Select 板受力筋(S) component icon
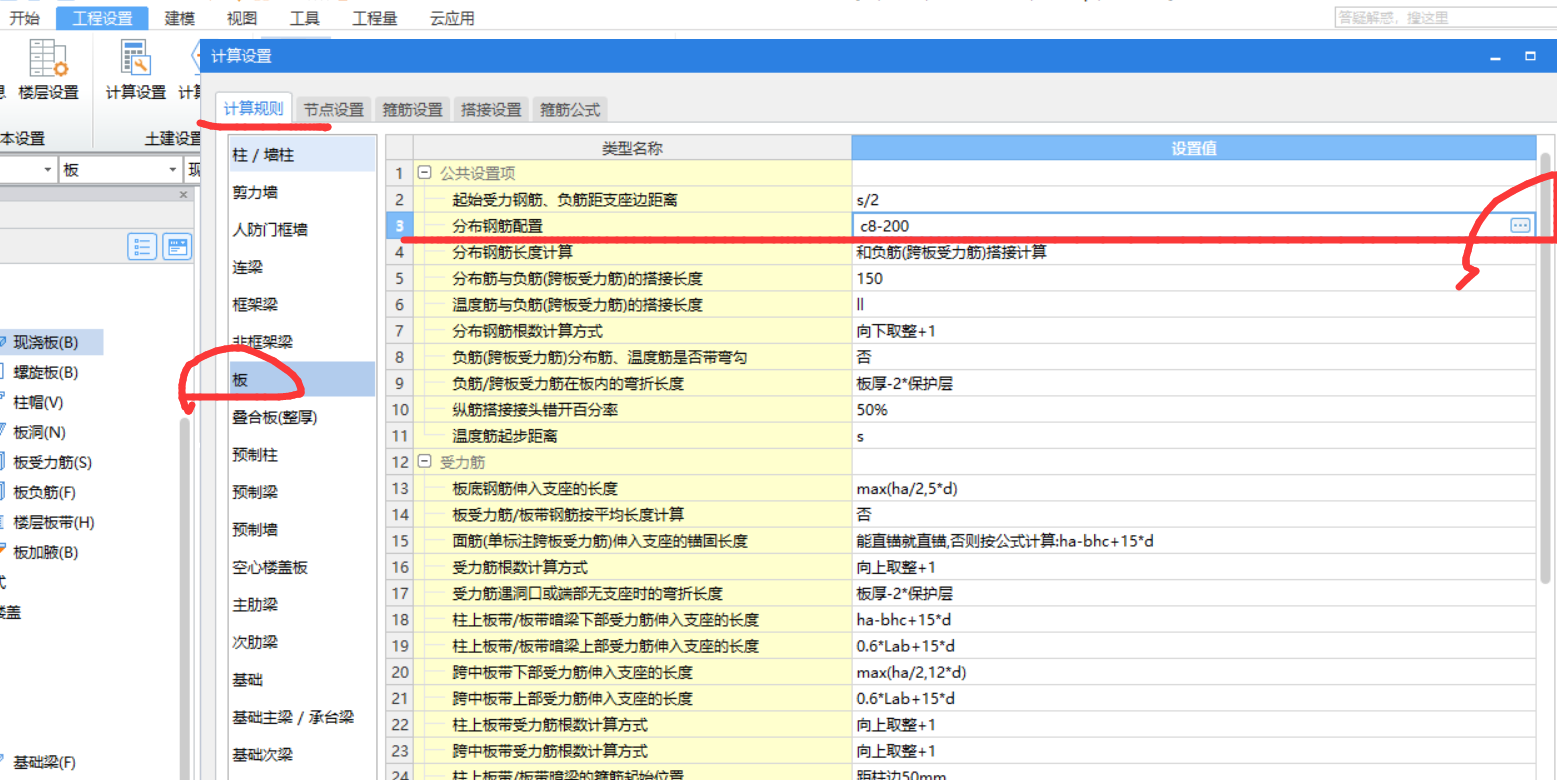This screenshot has width=1557, height=780. [x=3, y=462]
